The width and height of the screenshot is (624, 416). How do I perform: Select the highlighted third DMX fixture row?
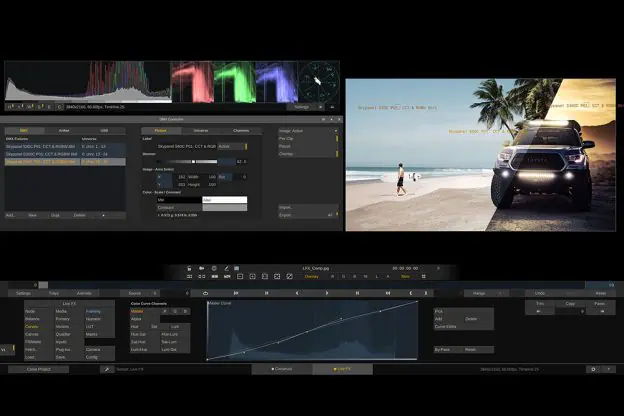pos(65,162)
